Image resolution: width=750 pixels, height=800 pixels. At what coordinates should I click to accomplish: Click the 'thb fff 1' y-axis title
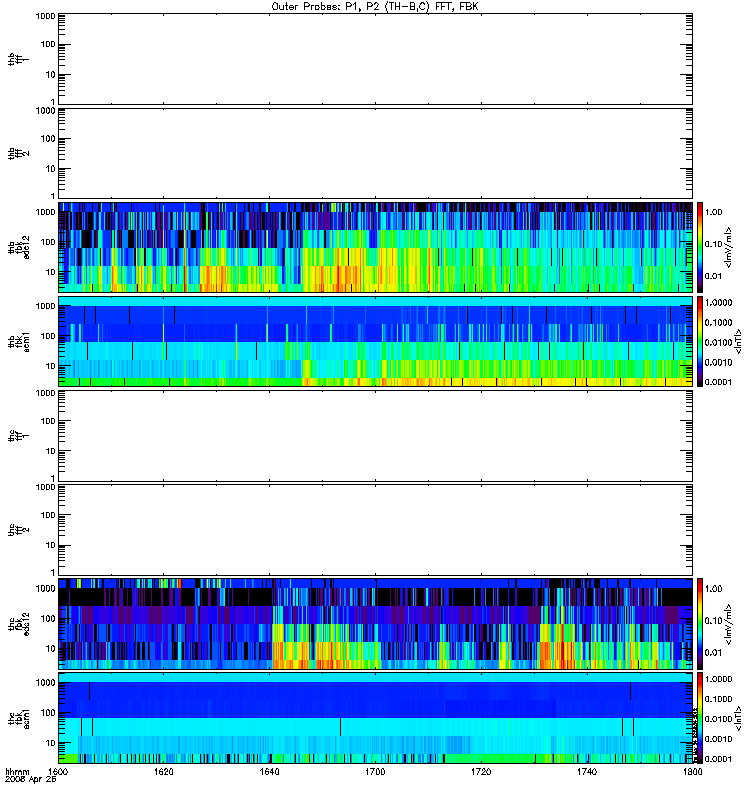coord(18,59)
